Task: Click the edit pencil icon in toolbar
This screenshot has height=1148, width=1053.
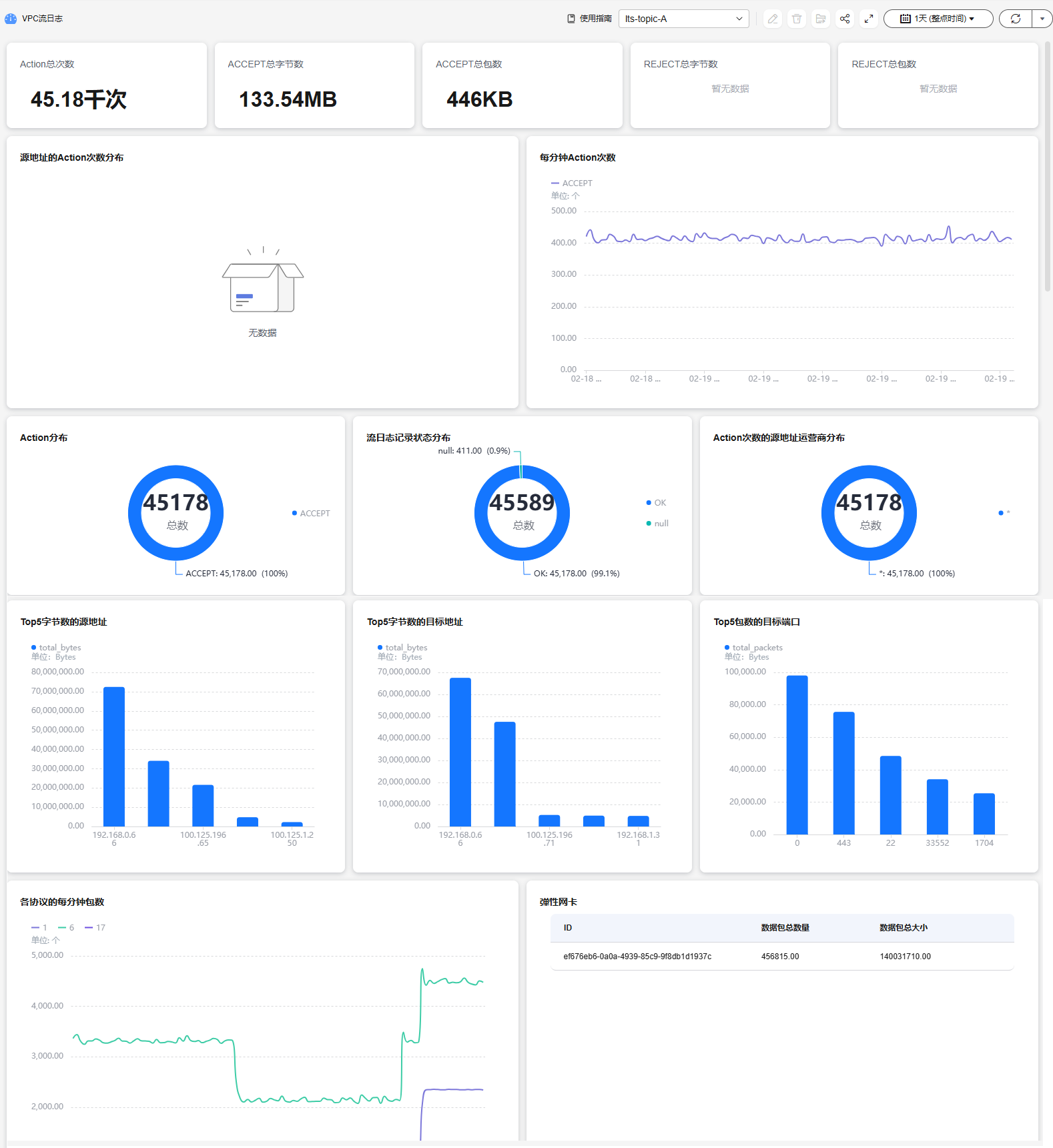Action: point(773,19)
